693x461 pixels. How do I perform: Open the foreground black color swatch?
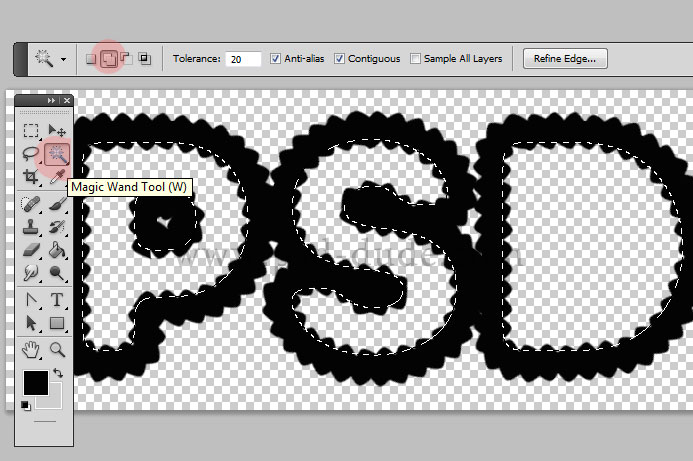click(x=36, y=383)
